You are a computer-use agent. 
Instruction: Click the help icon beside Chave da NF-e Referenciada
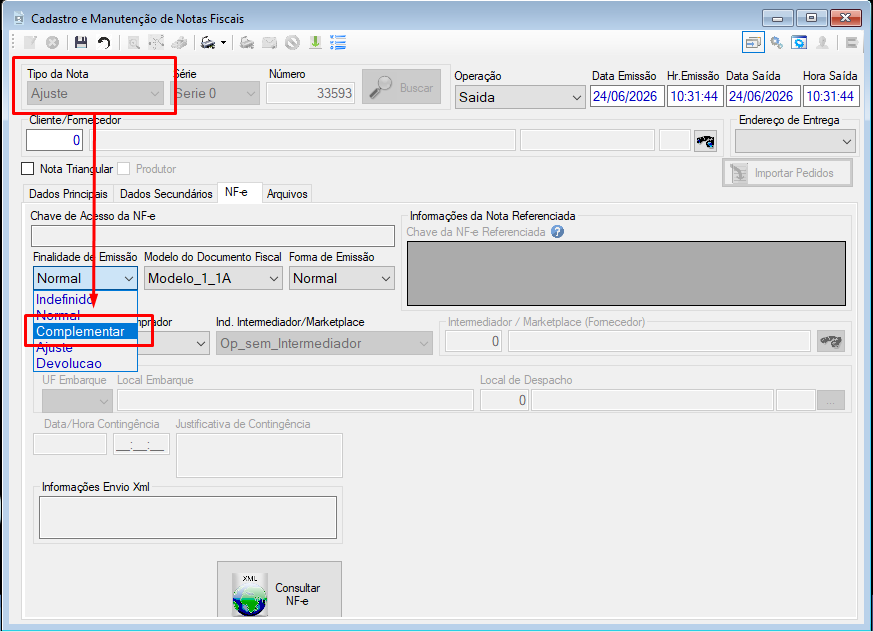[x=557, y=232]
